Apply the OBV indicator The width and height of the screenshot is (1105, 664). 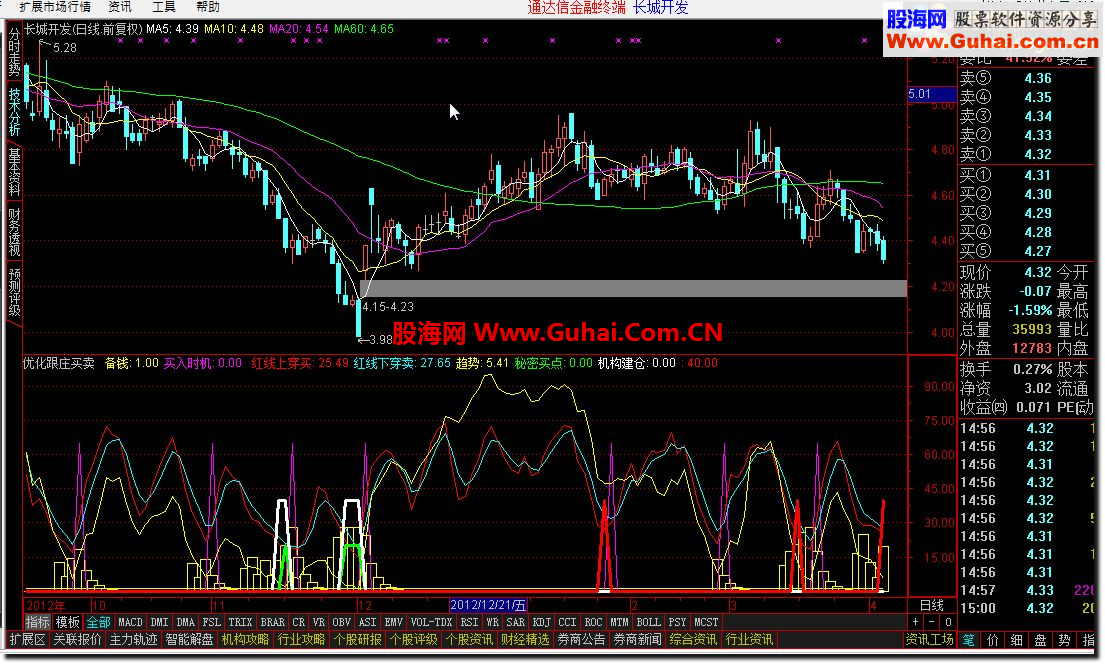point(342,622)
